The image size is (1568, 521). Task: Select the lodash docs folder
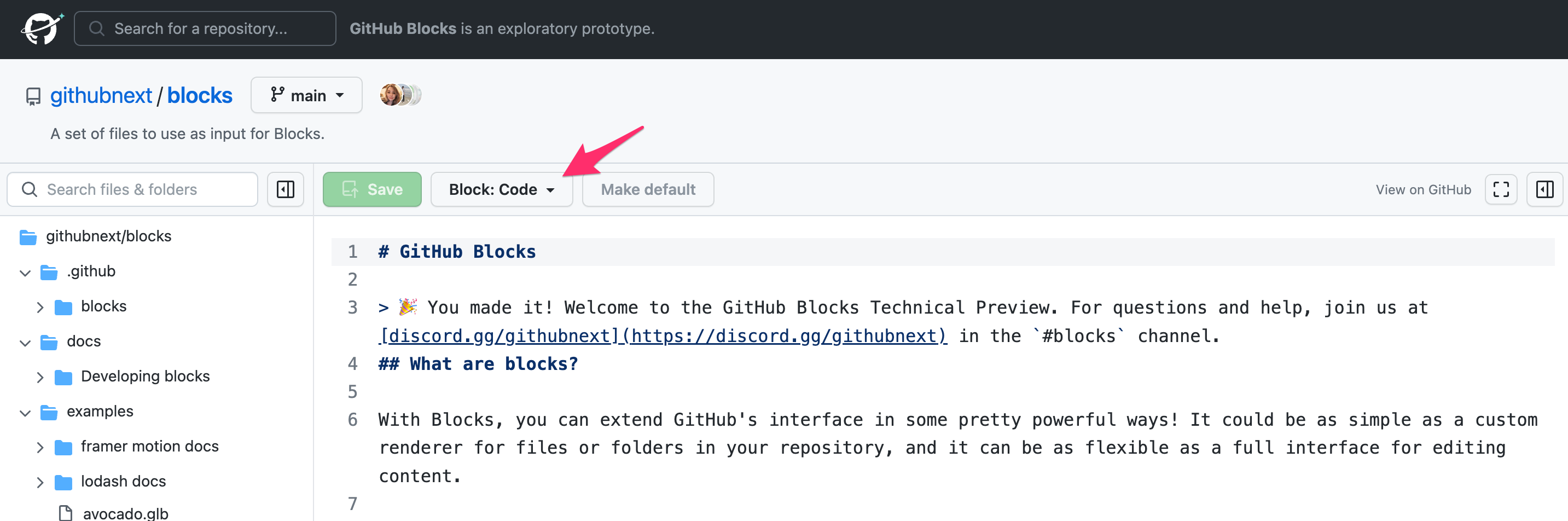123,482
